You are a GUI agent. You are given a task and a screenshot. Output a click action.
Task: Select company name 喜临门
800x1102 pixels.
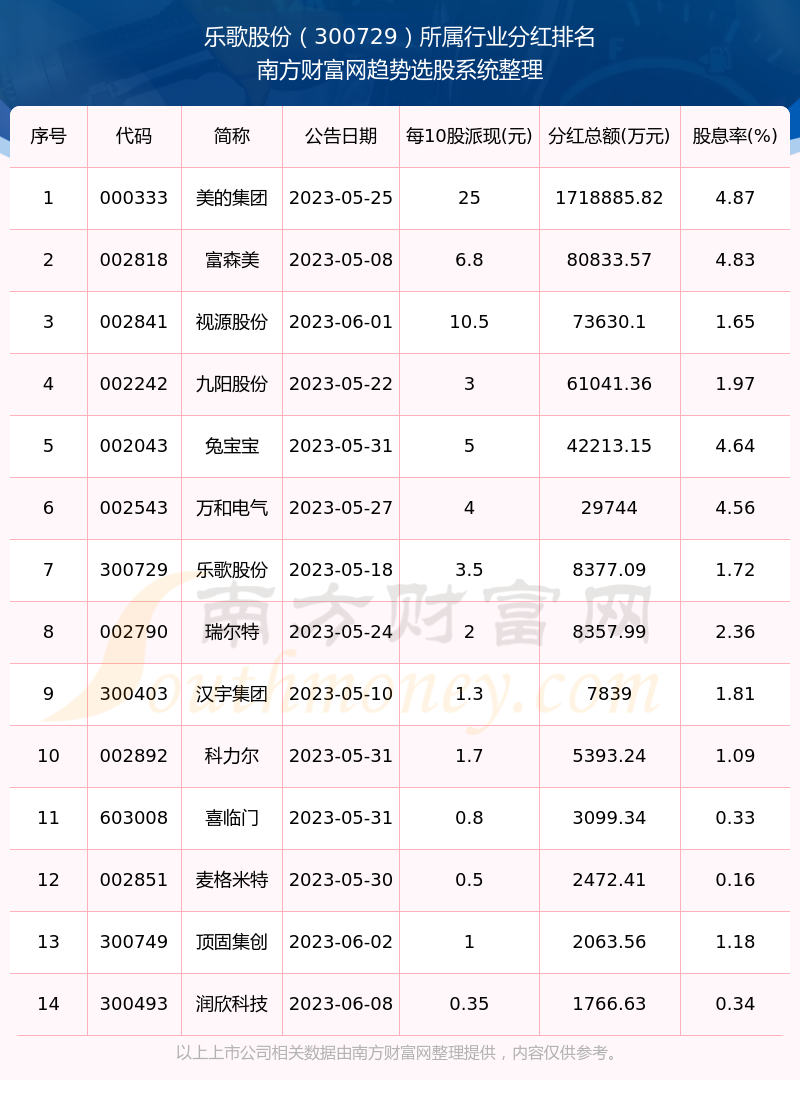(x=232, y=818)
